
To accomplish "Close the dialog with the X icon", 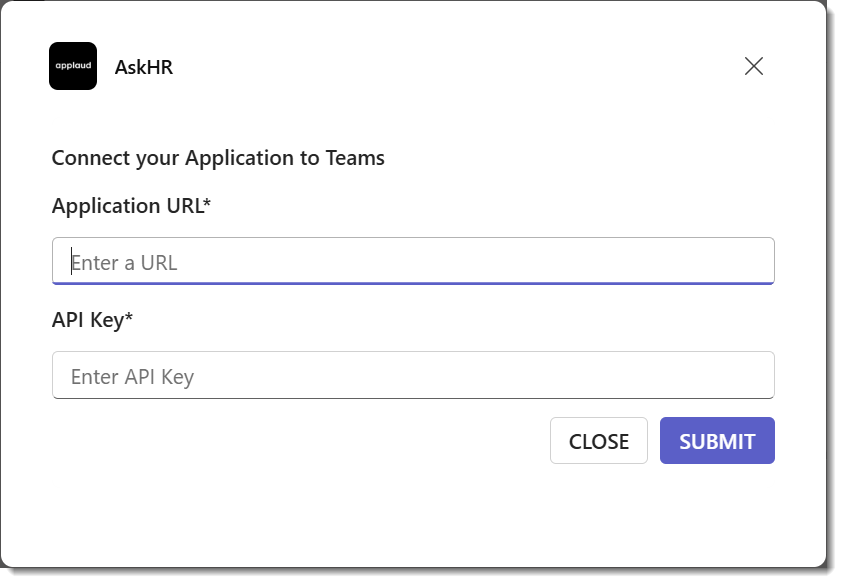I will pyautogui.click(x=754, y=67).
